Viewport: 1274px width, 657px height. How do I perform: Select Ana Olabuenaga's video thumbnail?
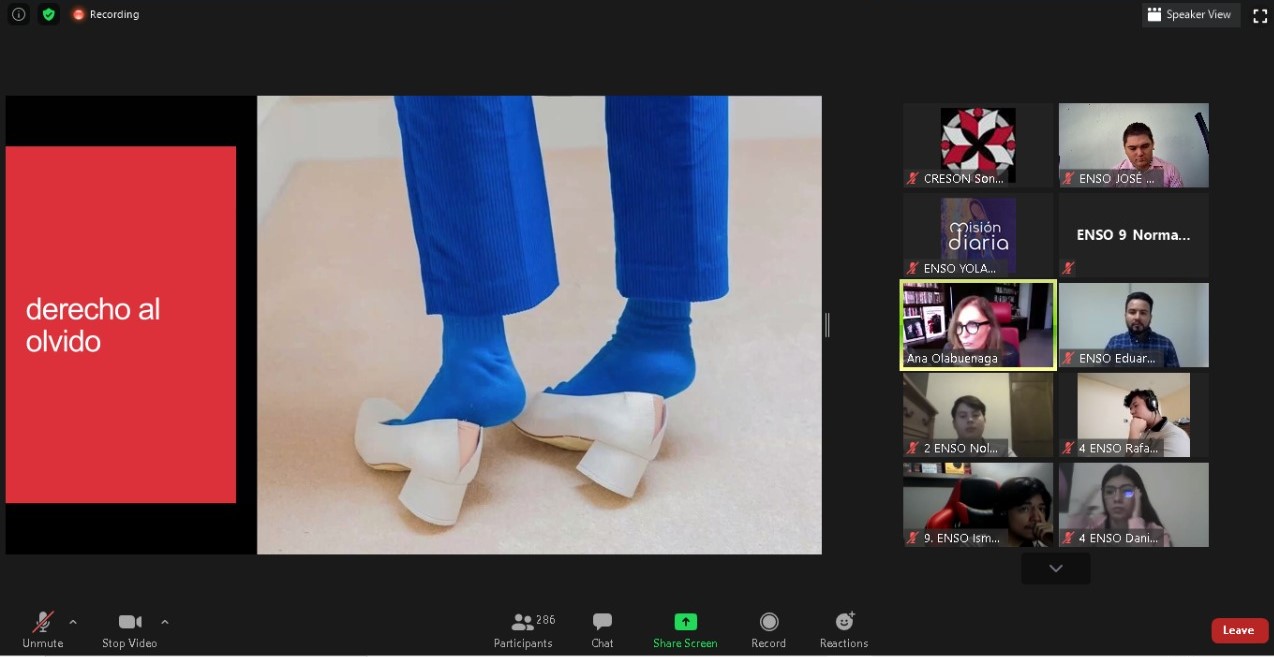click(978, 325)
